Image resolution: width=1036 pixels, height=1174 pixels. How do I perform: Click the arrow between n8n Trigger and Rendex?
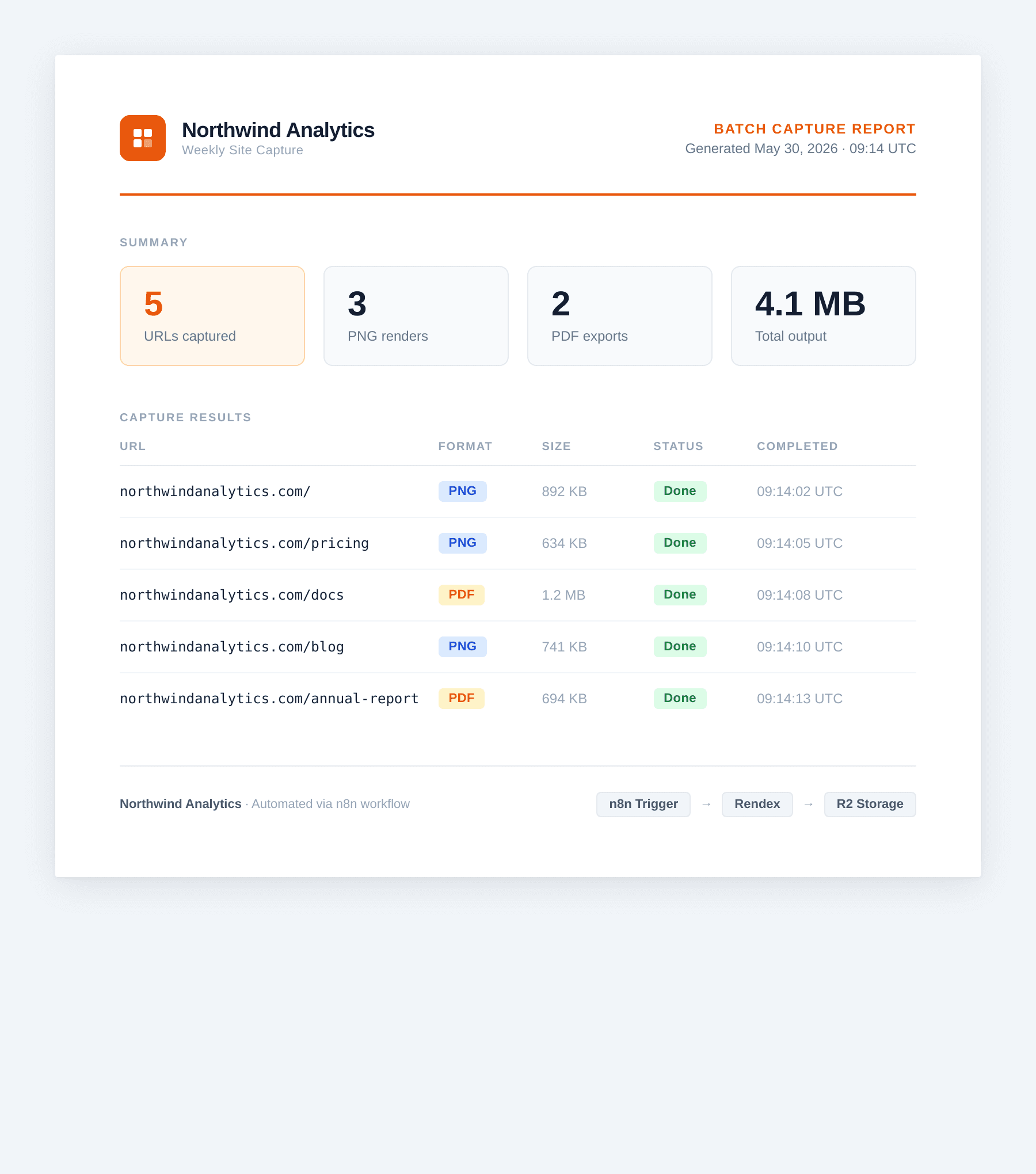pyautogui.click(x=706, y=805)
